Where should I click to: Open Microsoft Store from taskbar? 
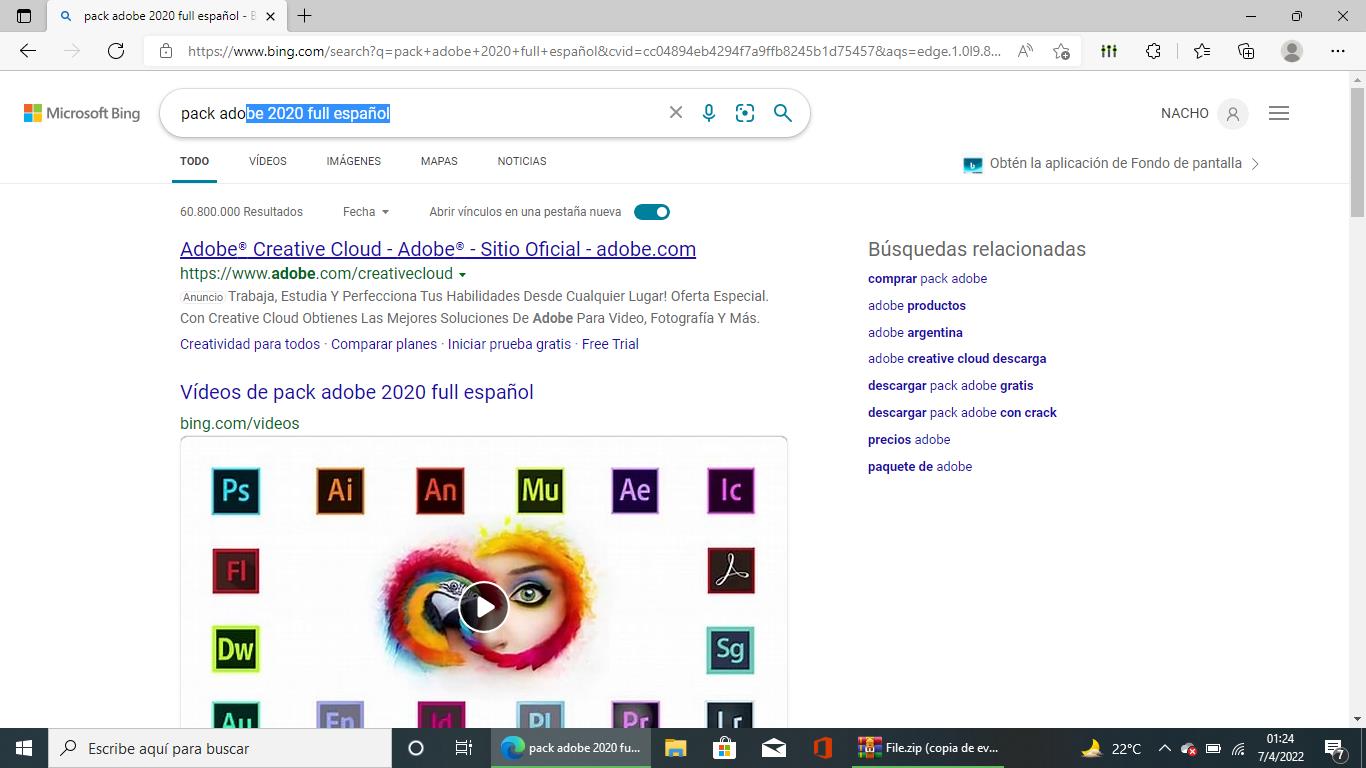(x=724, y=748)
